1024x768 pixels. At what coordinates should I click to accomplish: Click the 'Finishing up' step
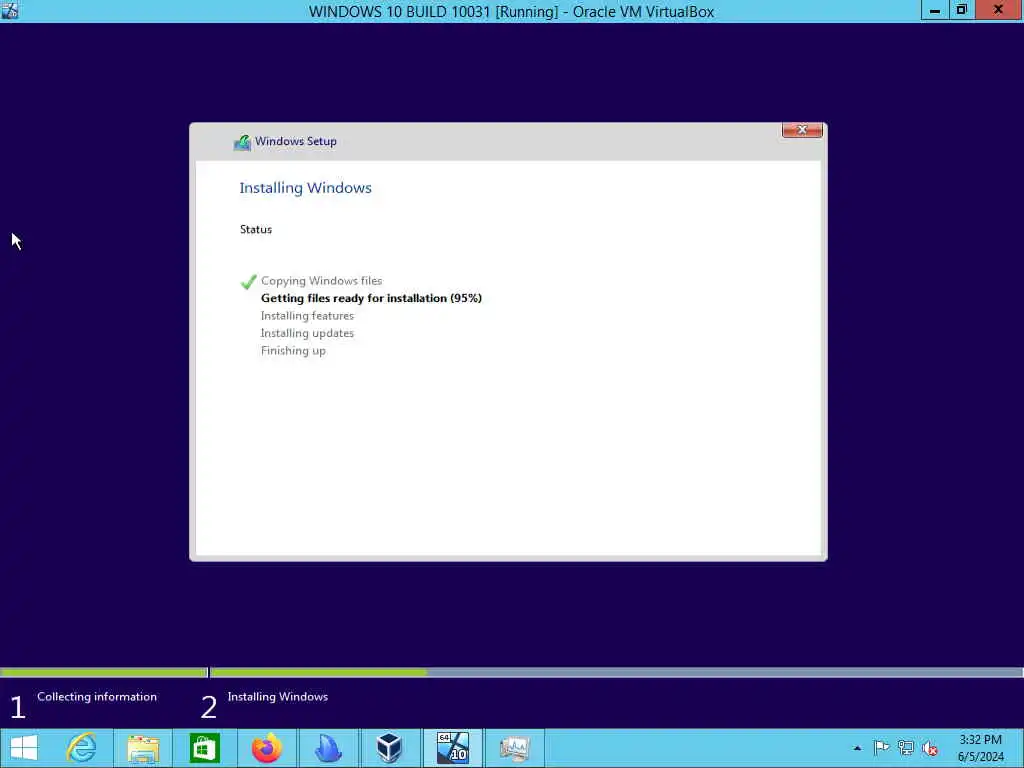pyautogui.click(x=293, y=351)
